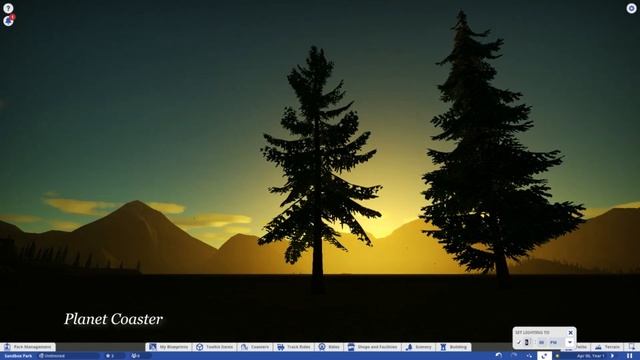The height and width of the screenshot is (360, 640).
Task: Expand the lighting popup dropdown arrow
Action: (570, 342)
